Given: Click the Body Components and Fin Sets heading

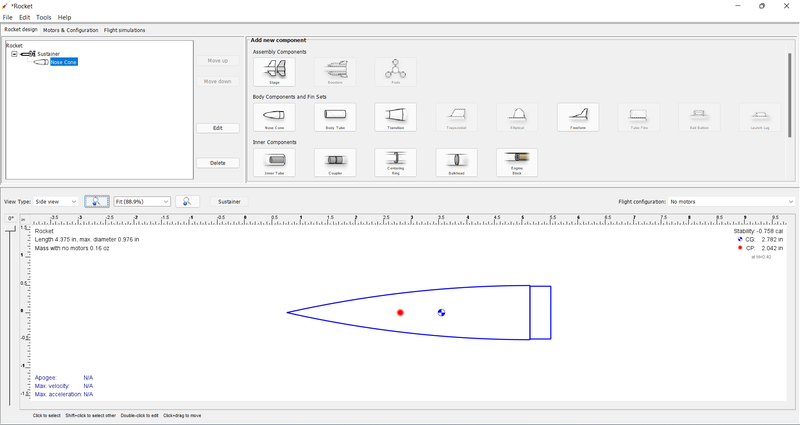Looking at the screenshot, I should pyautogui.click(x=289, y=96).
